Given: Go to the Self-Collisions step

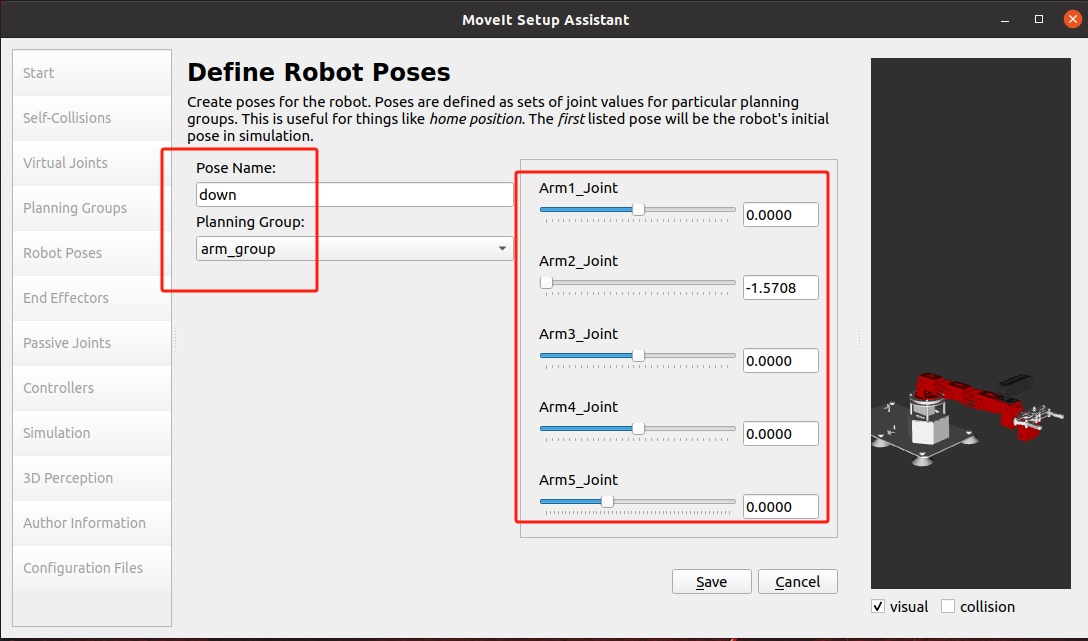Looking at the screenshot, I should [92, 118].
